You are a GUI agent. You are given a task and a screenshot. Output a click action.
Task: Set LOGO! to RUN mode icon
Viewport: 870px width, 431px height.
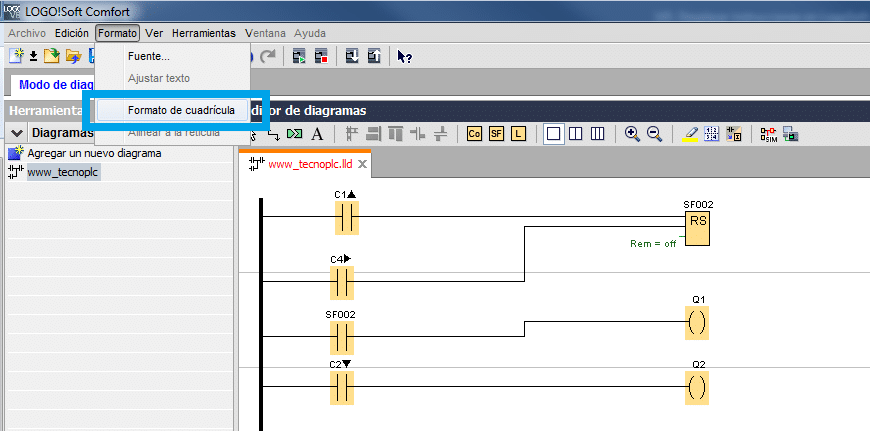coord(299,56)
